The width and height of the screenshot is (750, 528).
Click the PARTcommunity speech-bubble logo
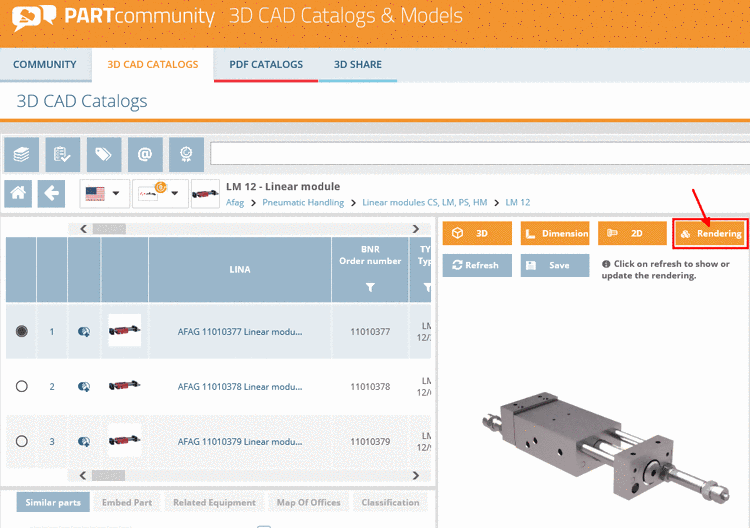(33, 17)
